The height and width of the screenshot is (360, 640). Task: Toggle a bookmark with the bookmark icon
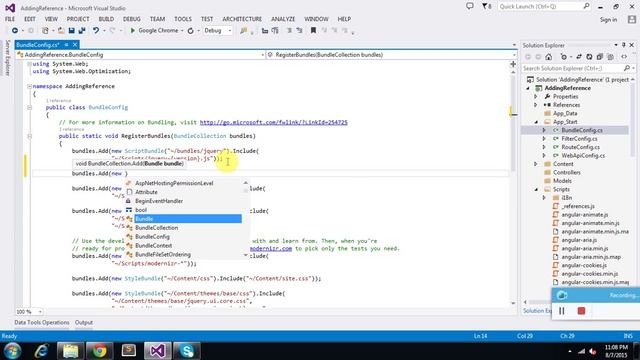(313, 31)
